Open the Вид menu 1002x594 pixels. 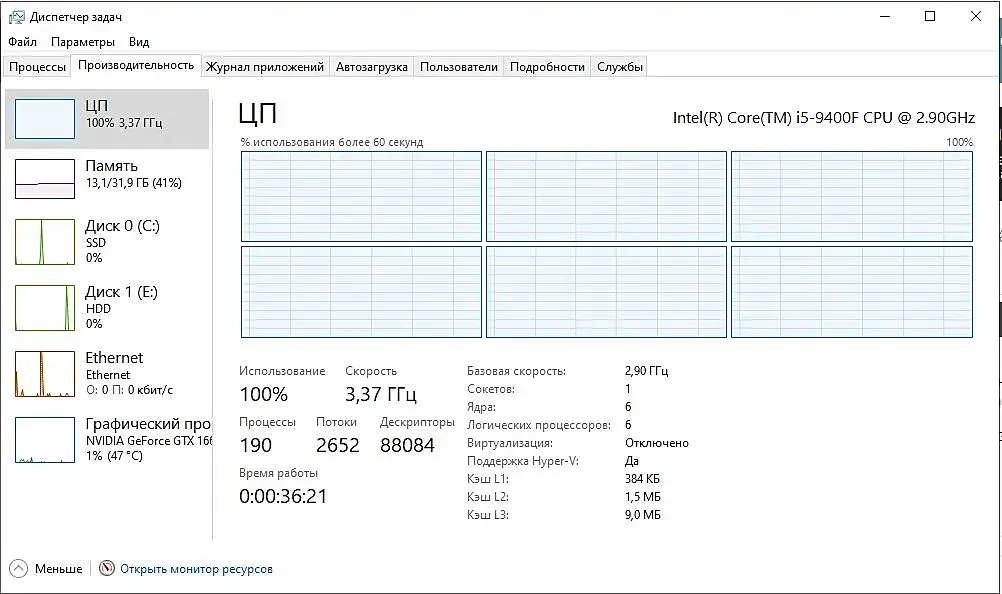[139, 42]
